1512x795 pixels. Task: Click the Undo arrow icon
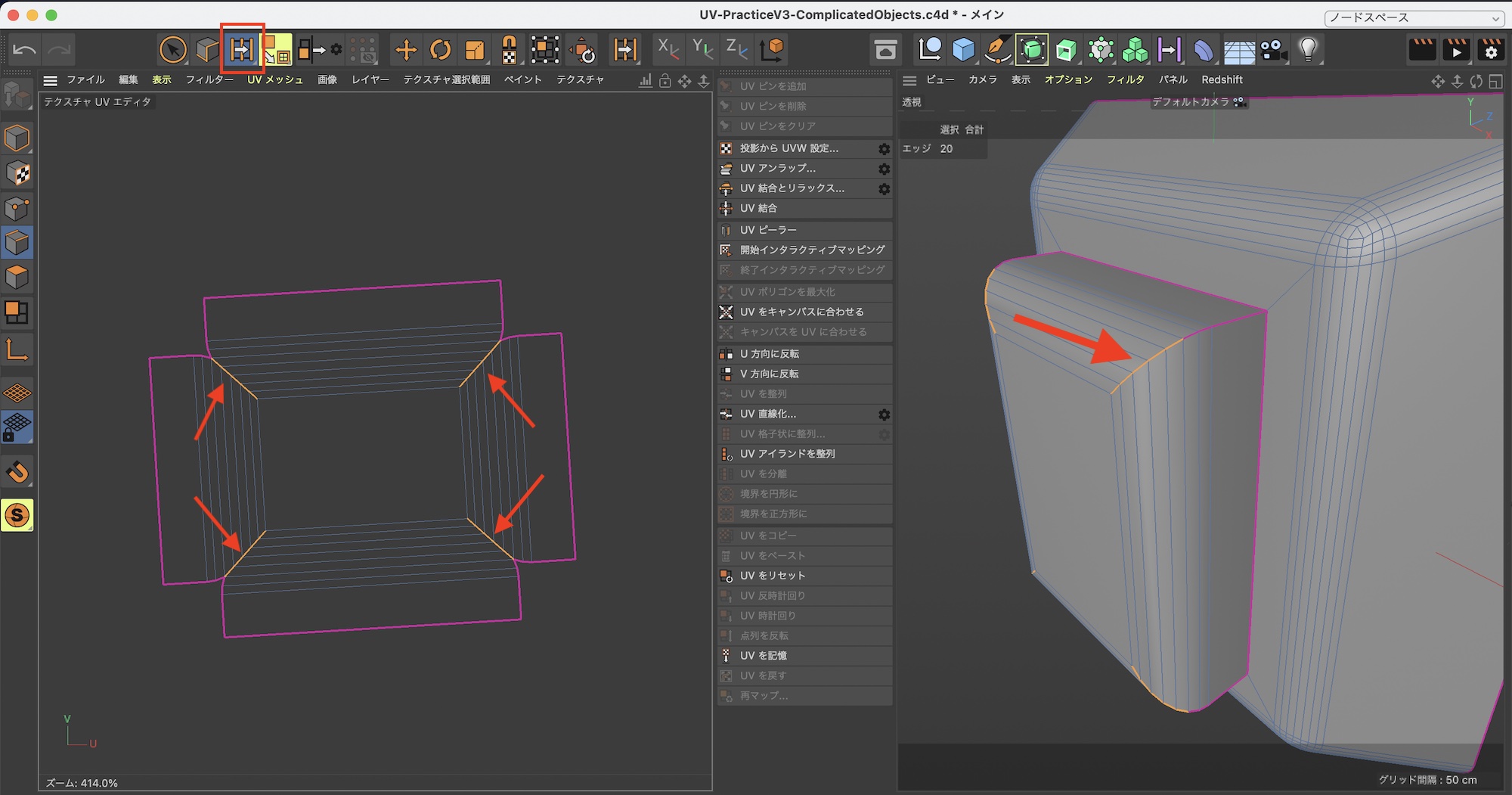[x=24, y=50]
